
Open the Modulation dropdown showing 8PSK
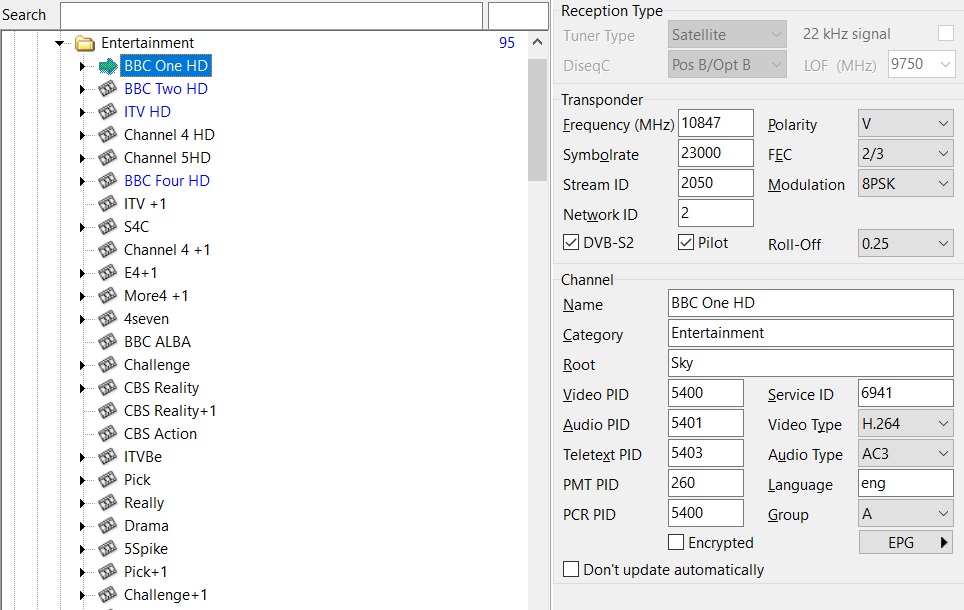(905, 184)
